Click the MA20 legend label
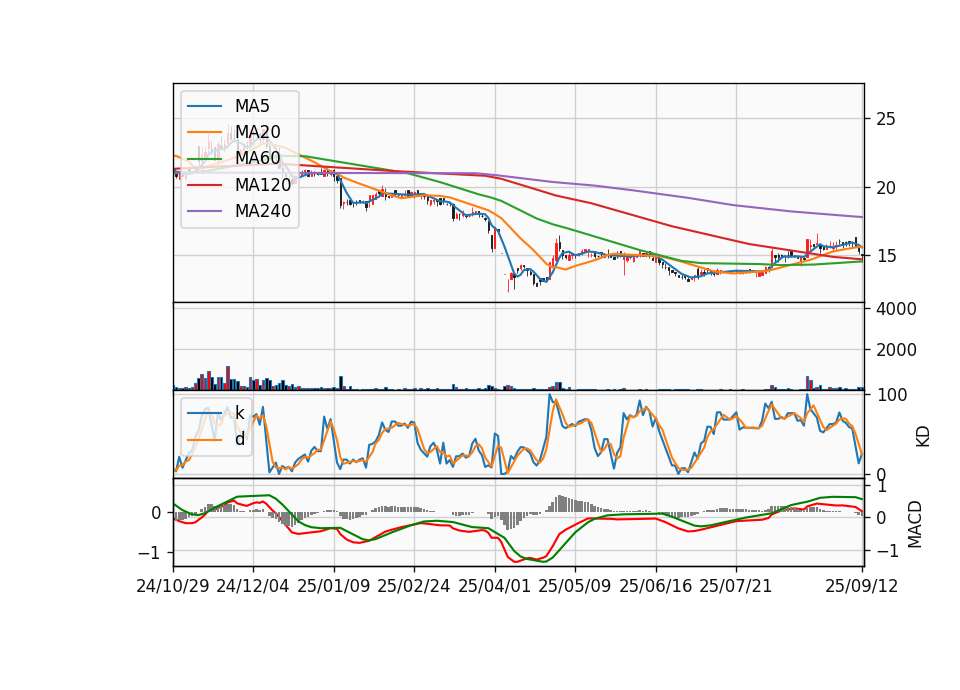This screenshot has height=690, width=960. [x=258, y=132]
